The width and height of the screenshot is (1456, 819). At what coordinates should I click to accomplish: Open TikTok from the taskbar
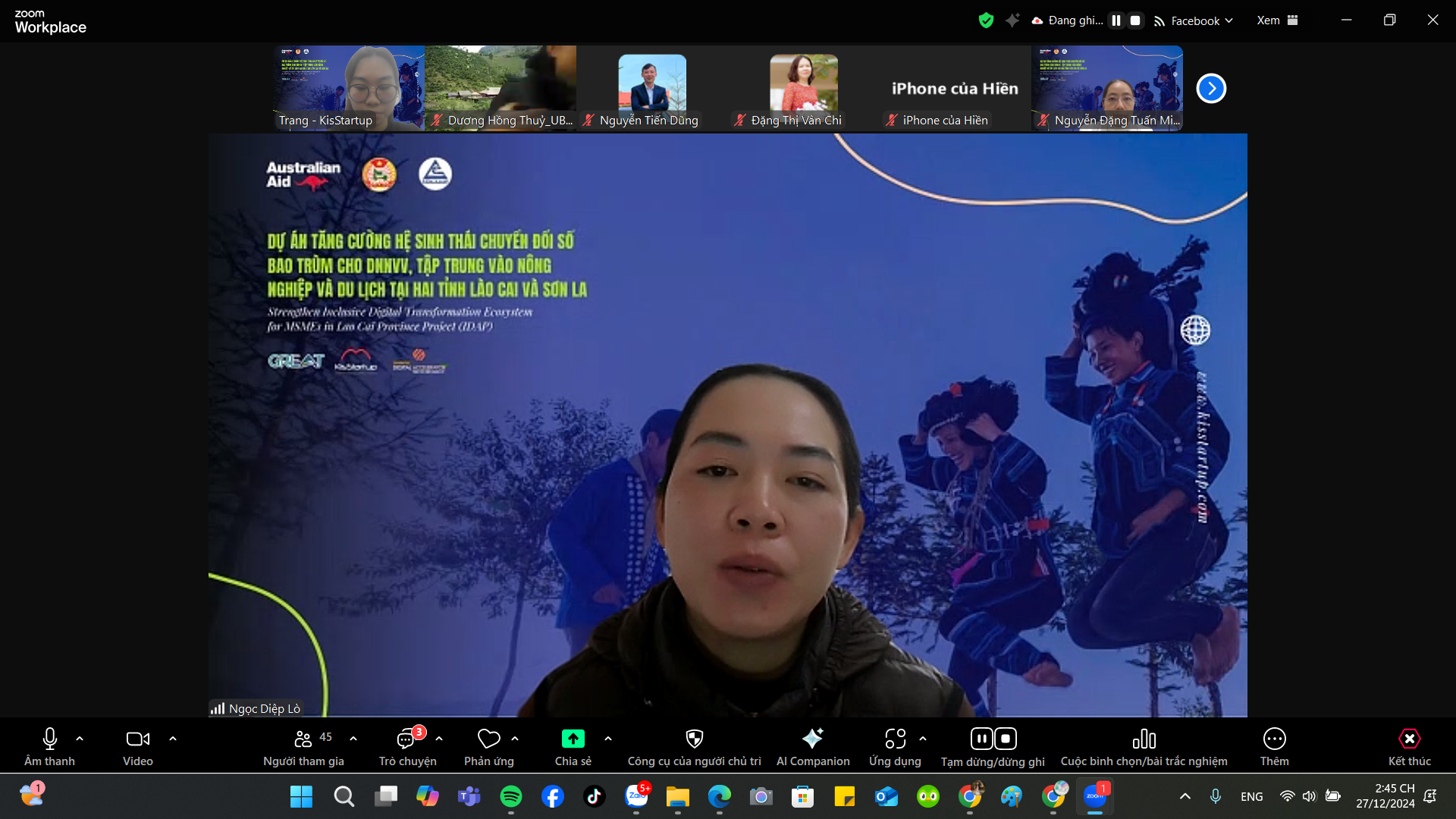tap(595, 796)
